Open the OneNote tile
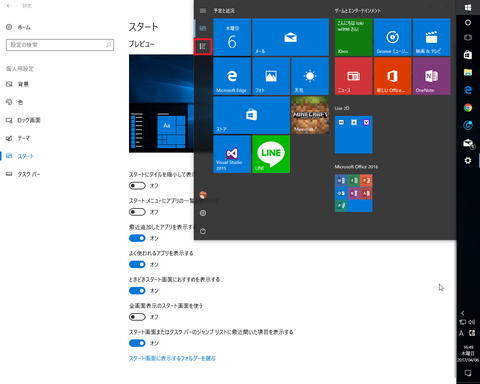The image size is (480, 384). (431, 76)
